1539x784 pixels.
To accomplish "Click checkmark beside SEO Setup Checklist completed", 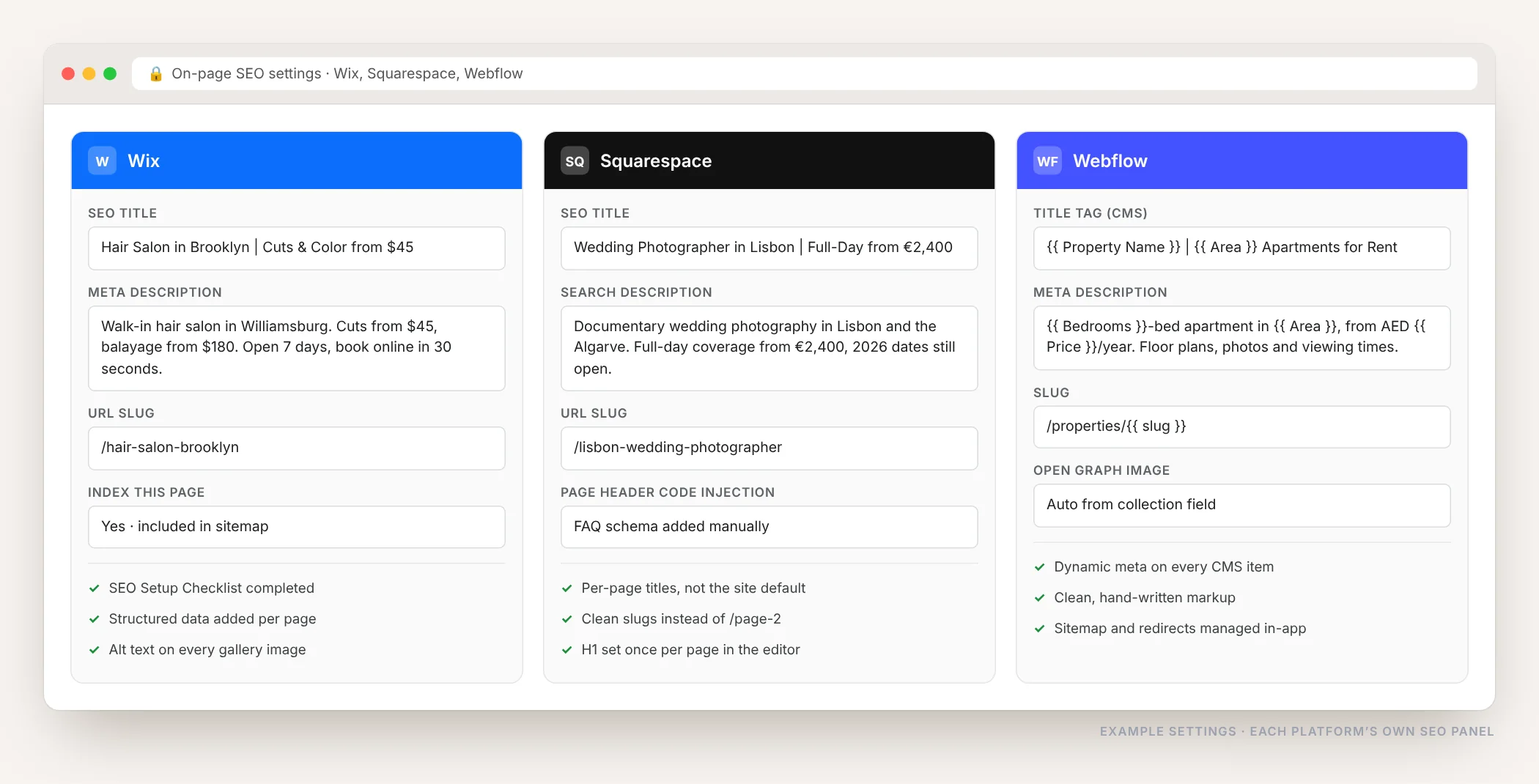I will click(94, 588).
